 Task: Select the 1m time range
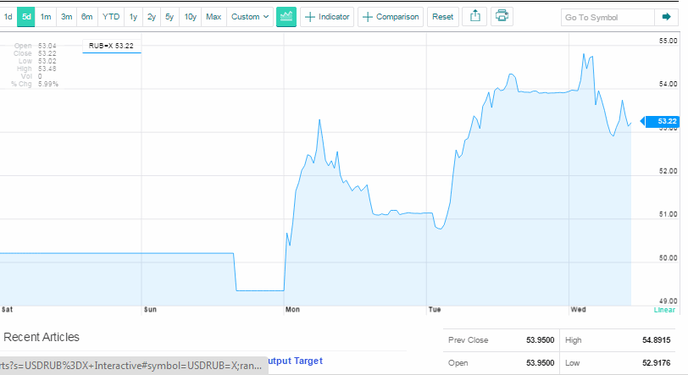pos(46,17)
